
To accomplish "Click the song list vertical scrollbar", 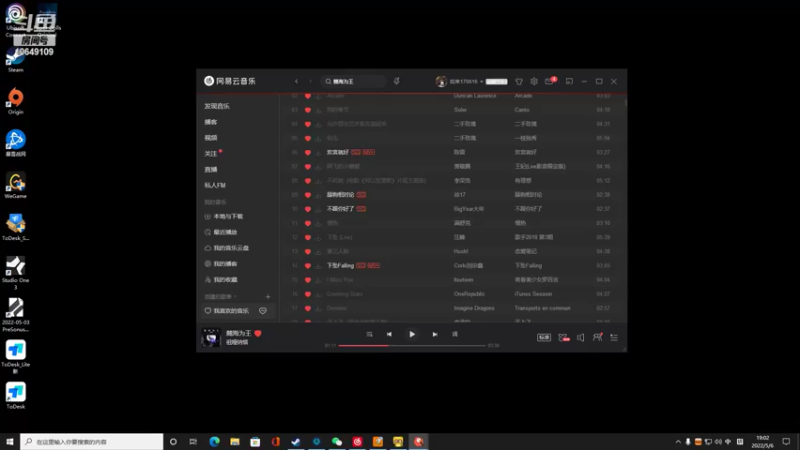I will (x=626, y=102).
